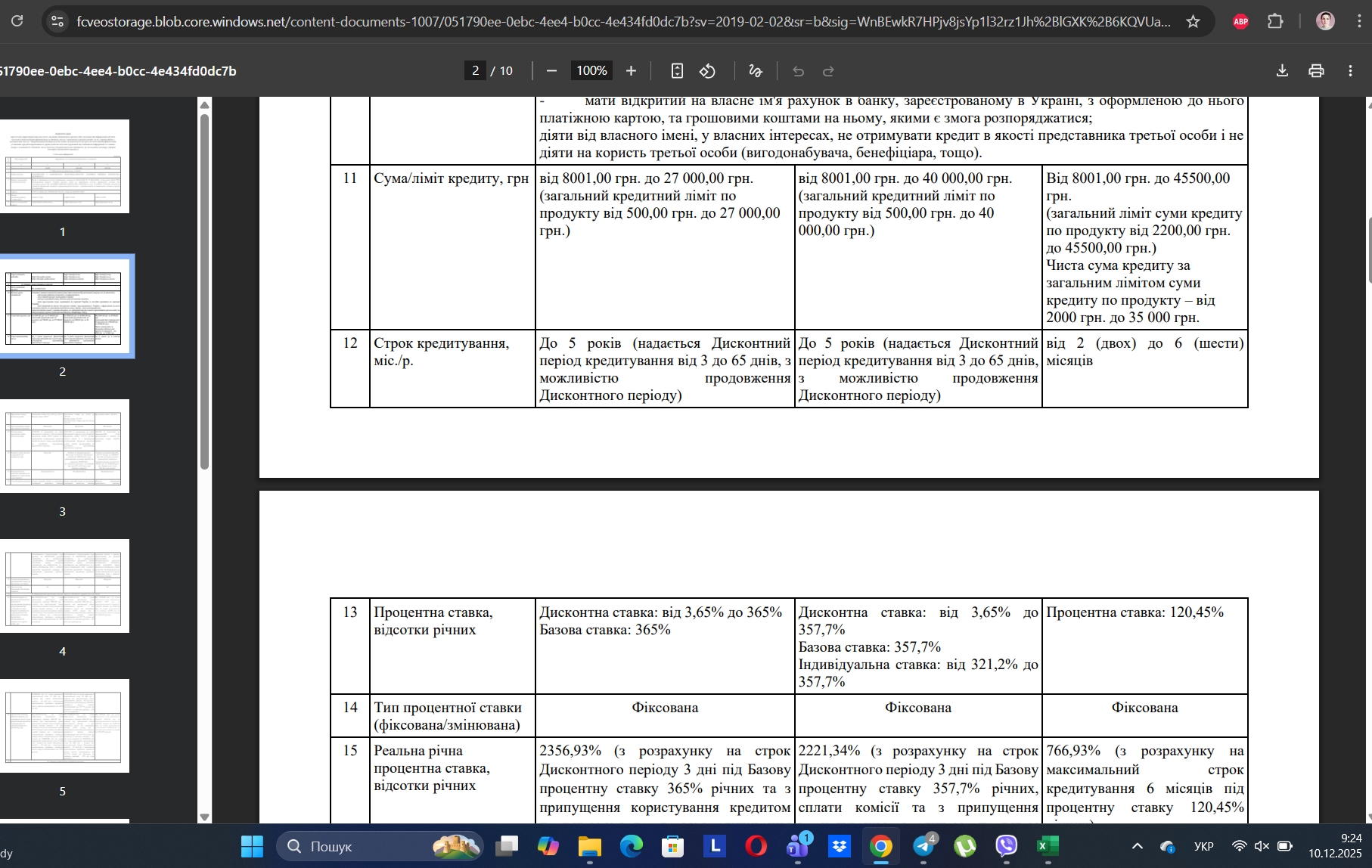Click the thumbnail panel scroll-up arrow
The image size is (1372, 868).
coord(204,104)
